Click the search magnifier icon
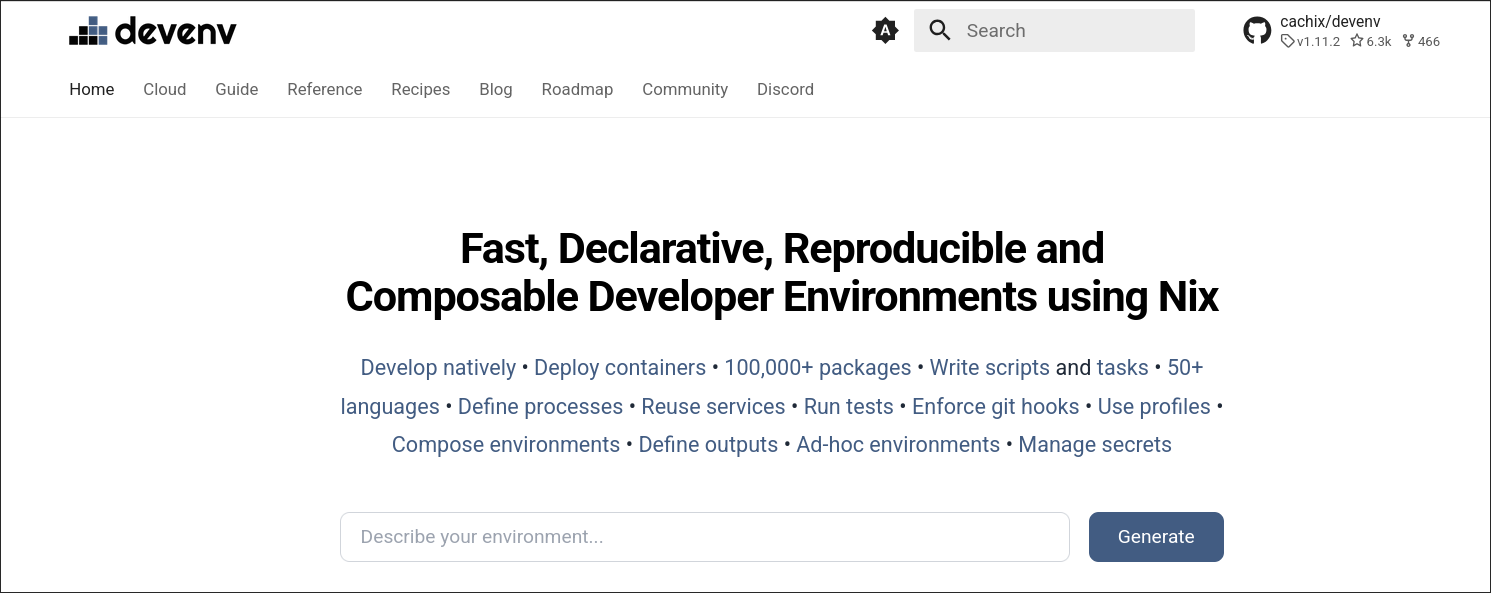1491x593 pixels. click(939, 30)
